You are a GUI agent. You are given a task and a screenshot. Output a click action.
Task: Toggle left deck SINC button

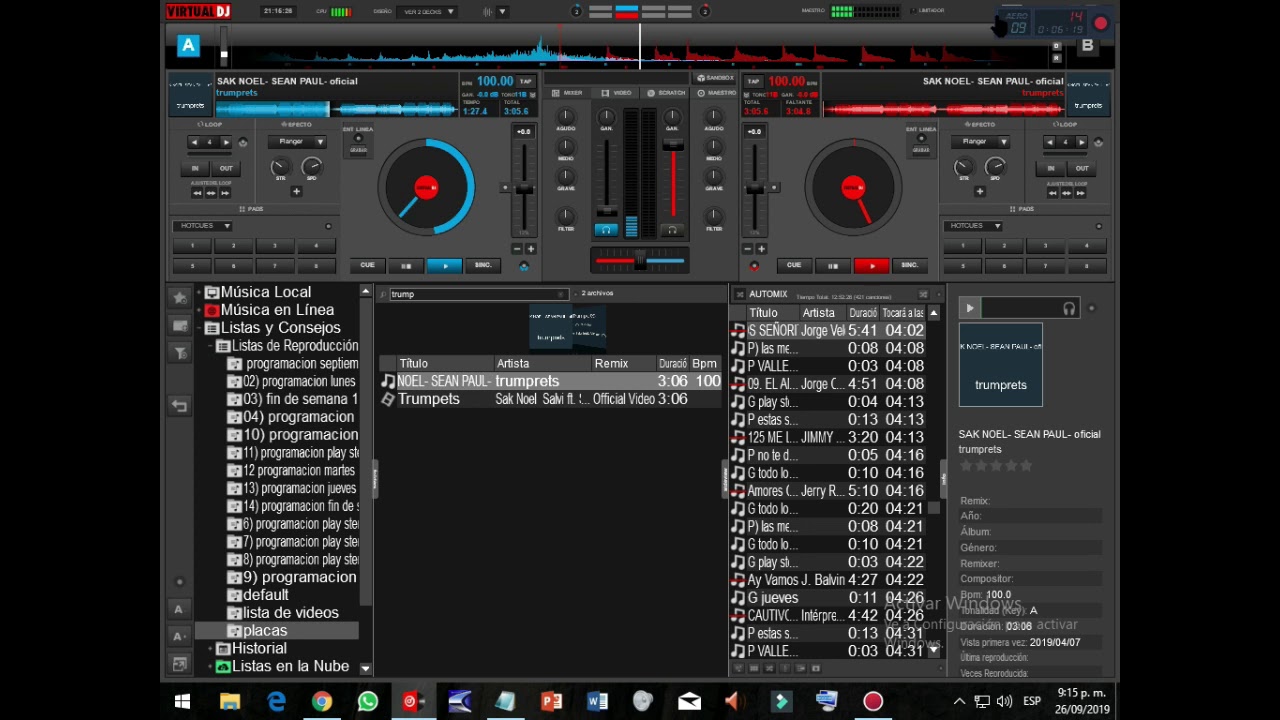(483, 266)
